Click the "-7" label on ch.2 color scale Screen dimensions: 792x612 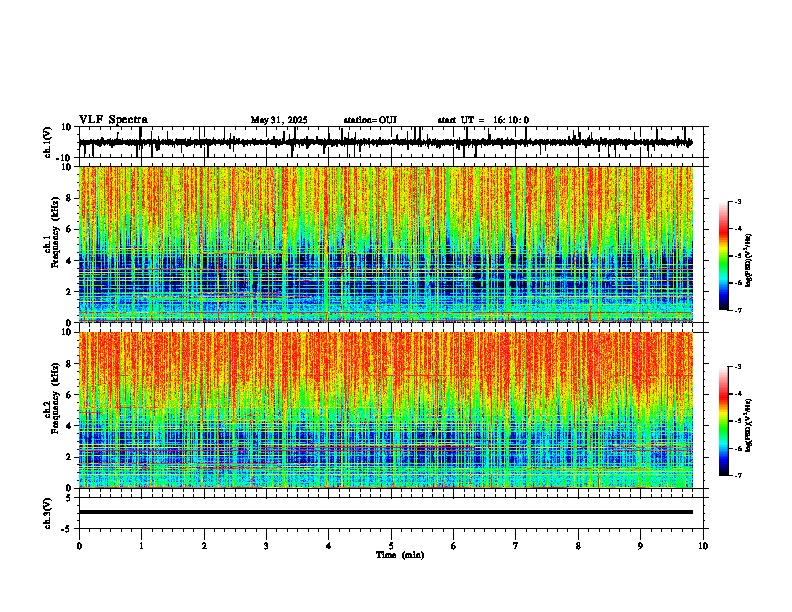pyautogui.click(x=738, y=475)
